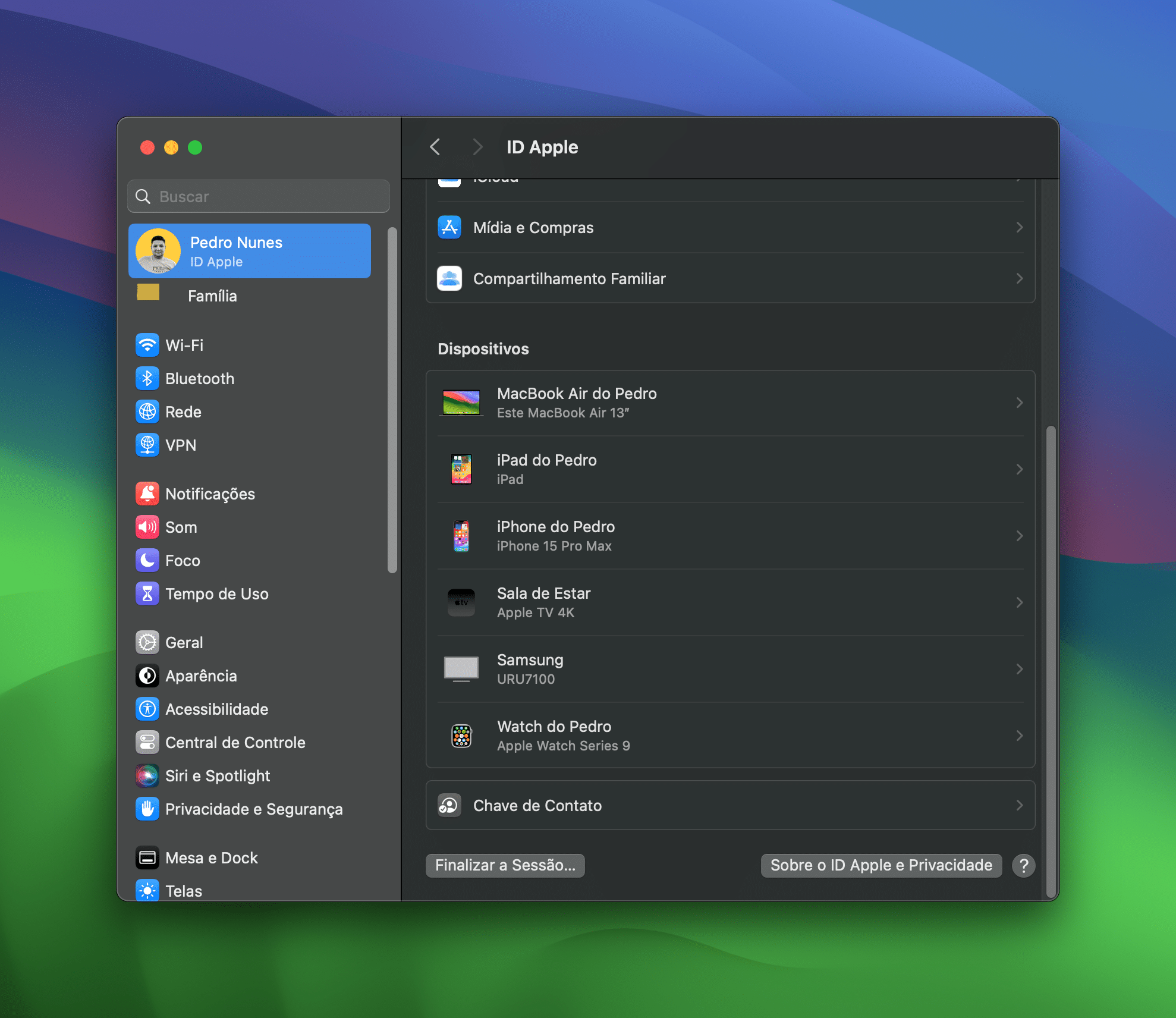Click the Chave de Contato icon
The image size is (1176, 1018).
[x=449, y=805]
